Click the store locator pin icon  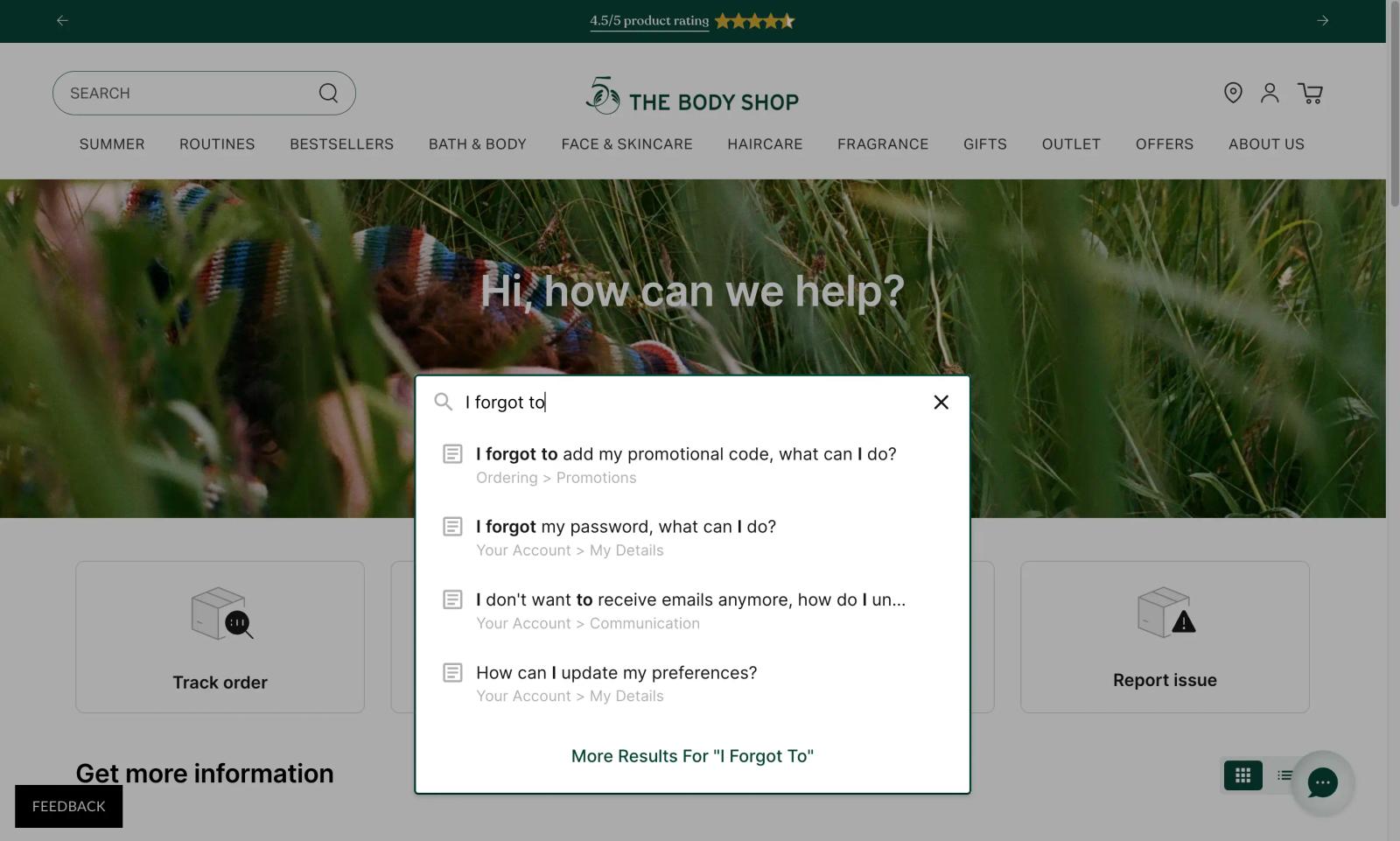coord(1233,93)
